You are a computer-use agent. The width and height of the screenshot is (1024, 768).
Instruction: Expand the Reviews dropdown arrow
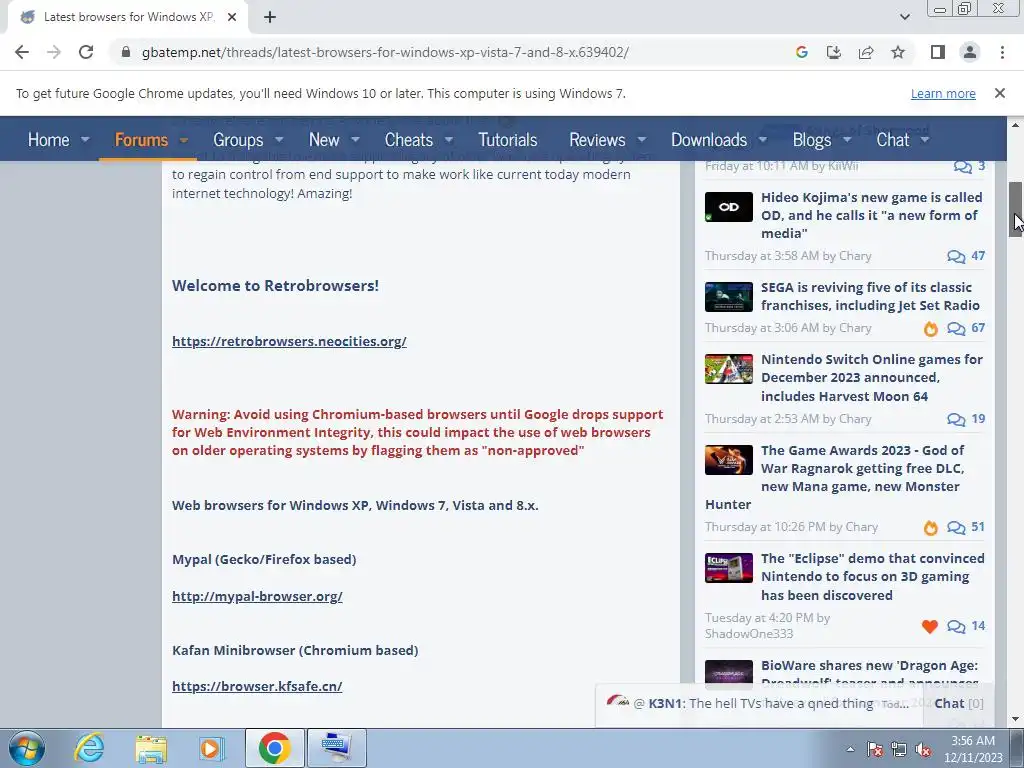point(641,139)
